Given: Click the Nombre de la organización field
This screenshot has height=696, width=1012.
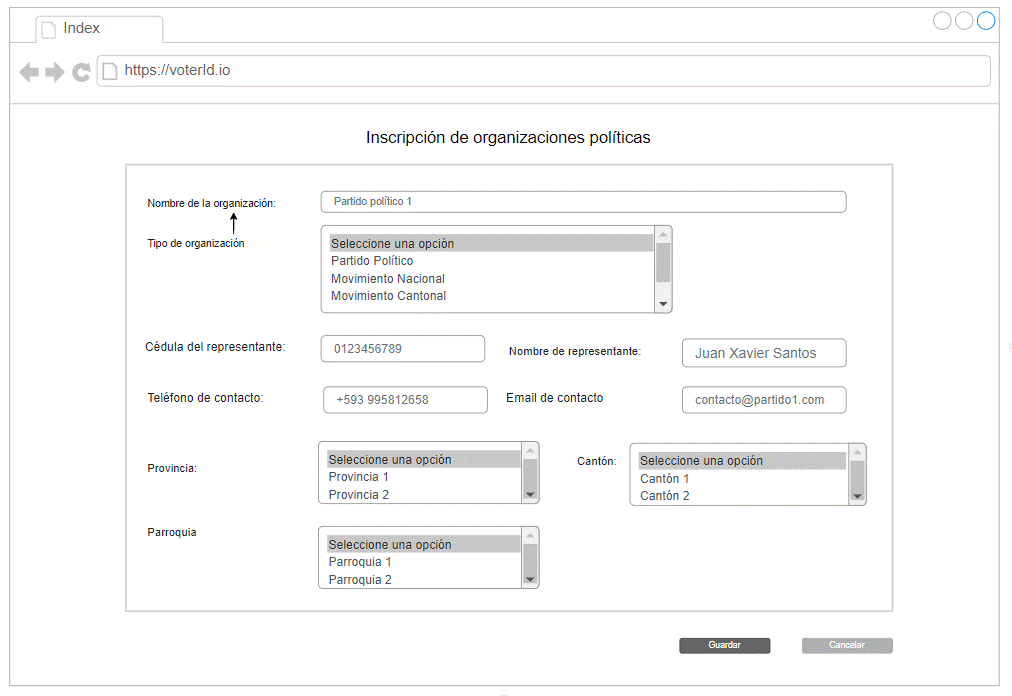Looking at the screenshot, I should pyautogui.click(x=583, y=201).
